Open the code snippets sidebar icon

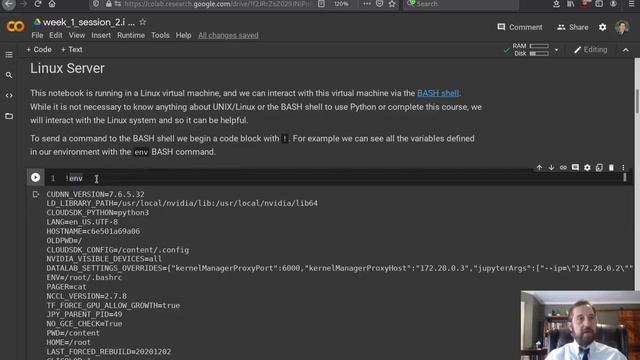pos(9,96)
